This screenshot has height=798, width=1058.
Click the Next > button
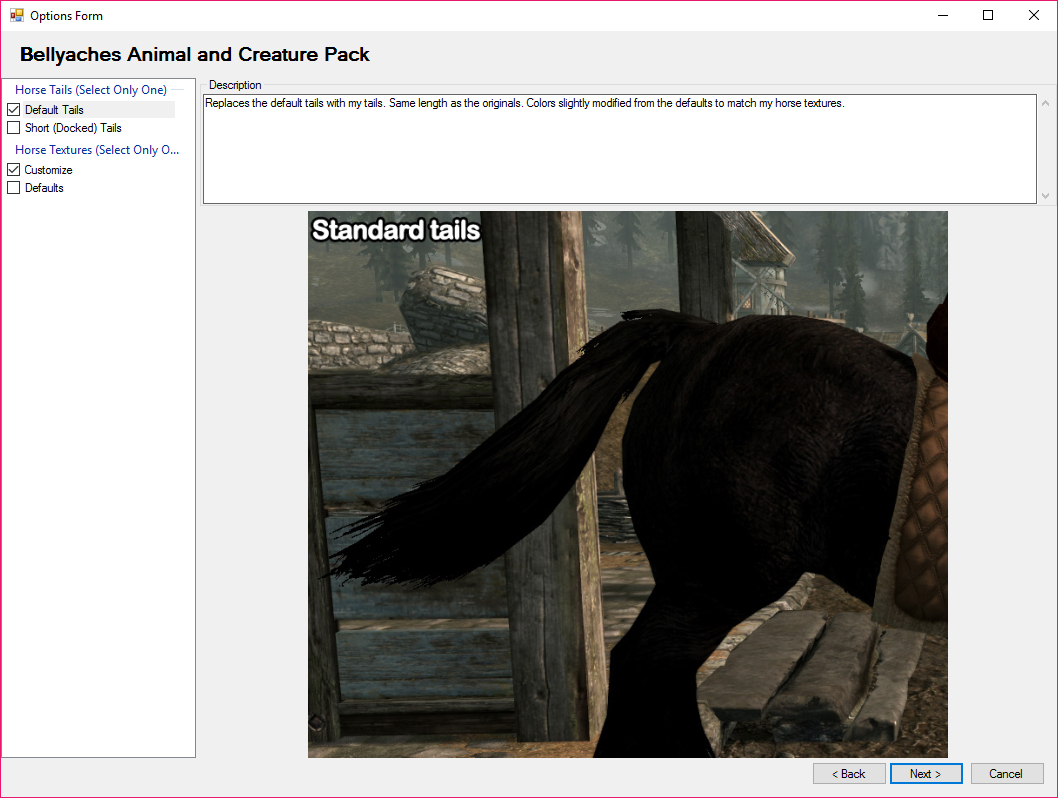tap(926, 774)
